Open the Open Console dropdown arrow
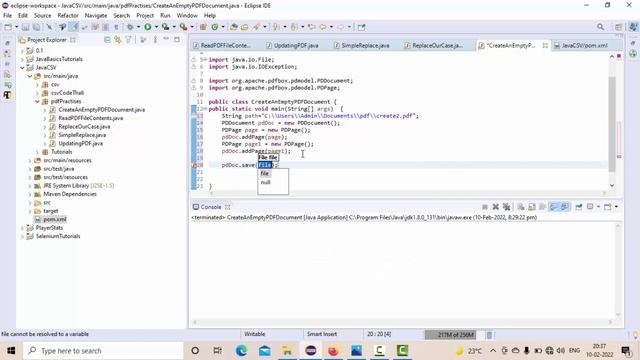This screenshot has height=360, width=640. (x=616, y=207)
